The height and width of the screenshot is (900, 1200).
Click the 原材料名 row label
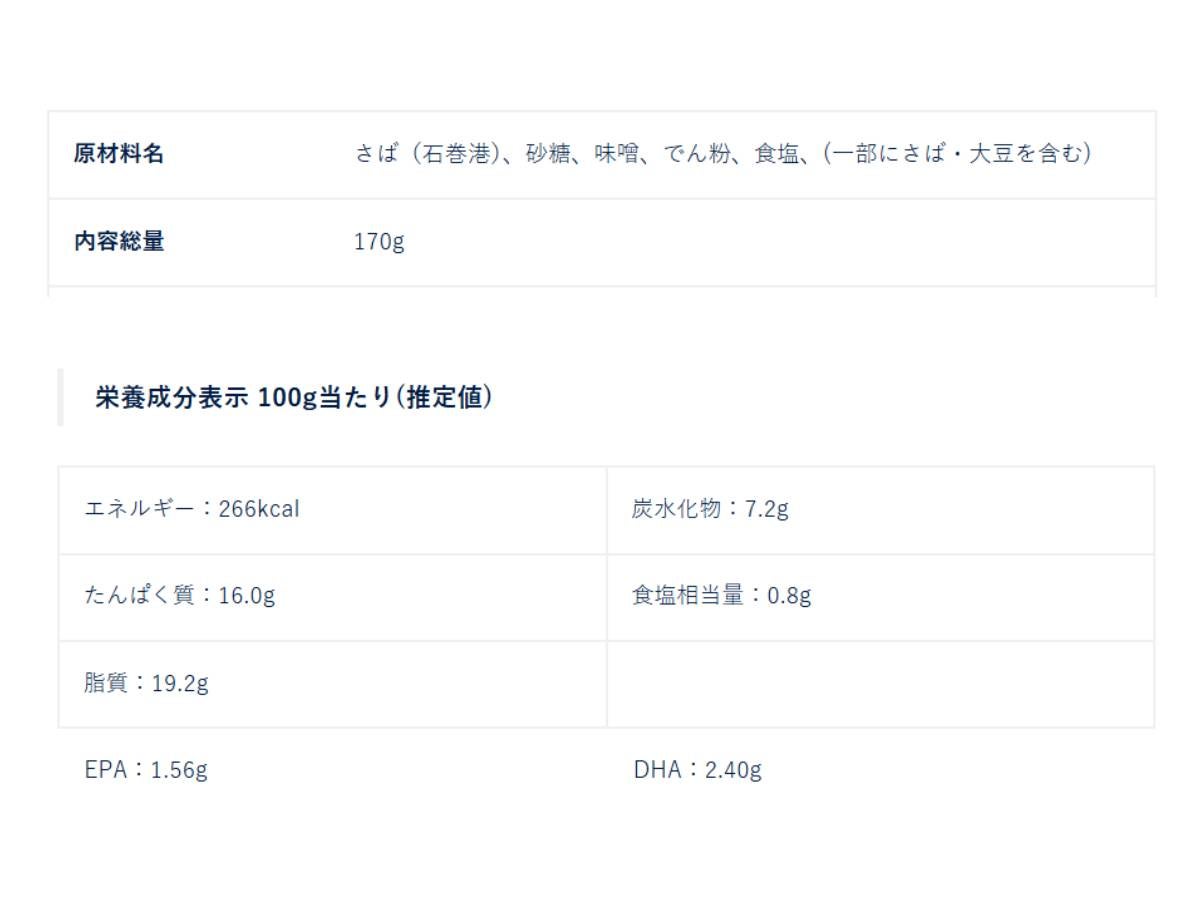click(x=119, y=154)
